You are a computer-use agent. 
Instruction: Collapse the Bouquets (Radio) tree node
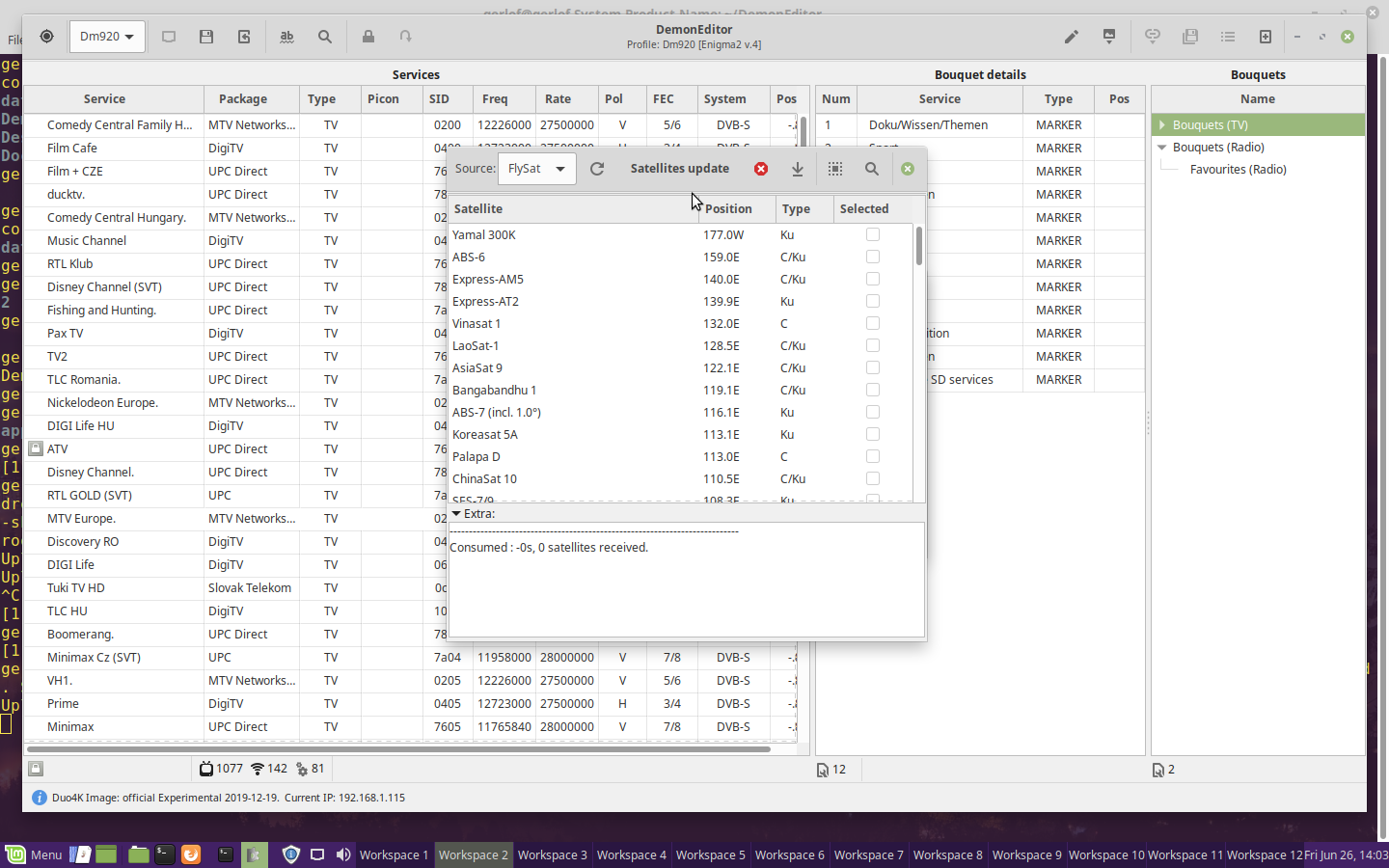tap(1162, 148)
